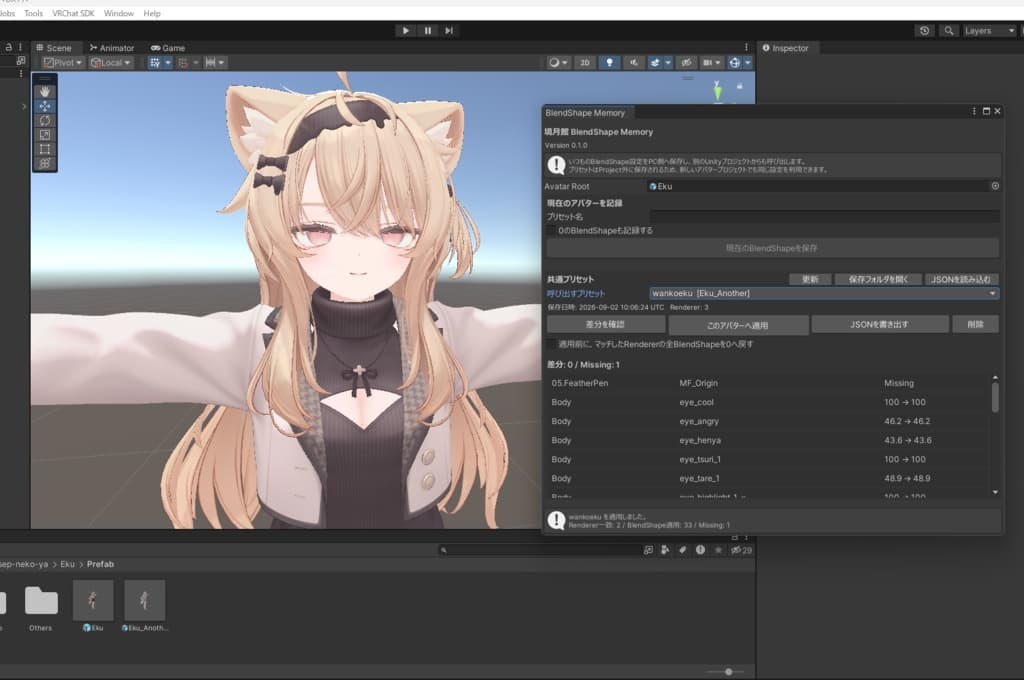Open search by label tag icon
The width and height of the screenshot is (1024, 680).
pyautogui.click(x=682, y=550)
